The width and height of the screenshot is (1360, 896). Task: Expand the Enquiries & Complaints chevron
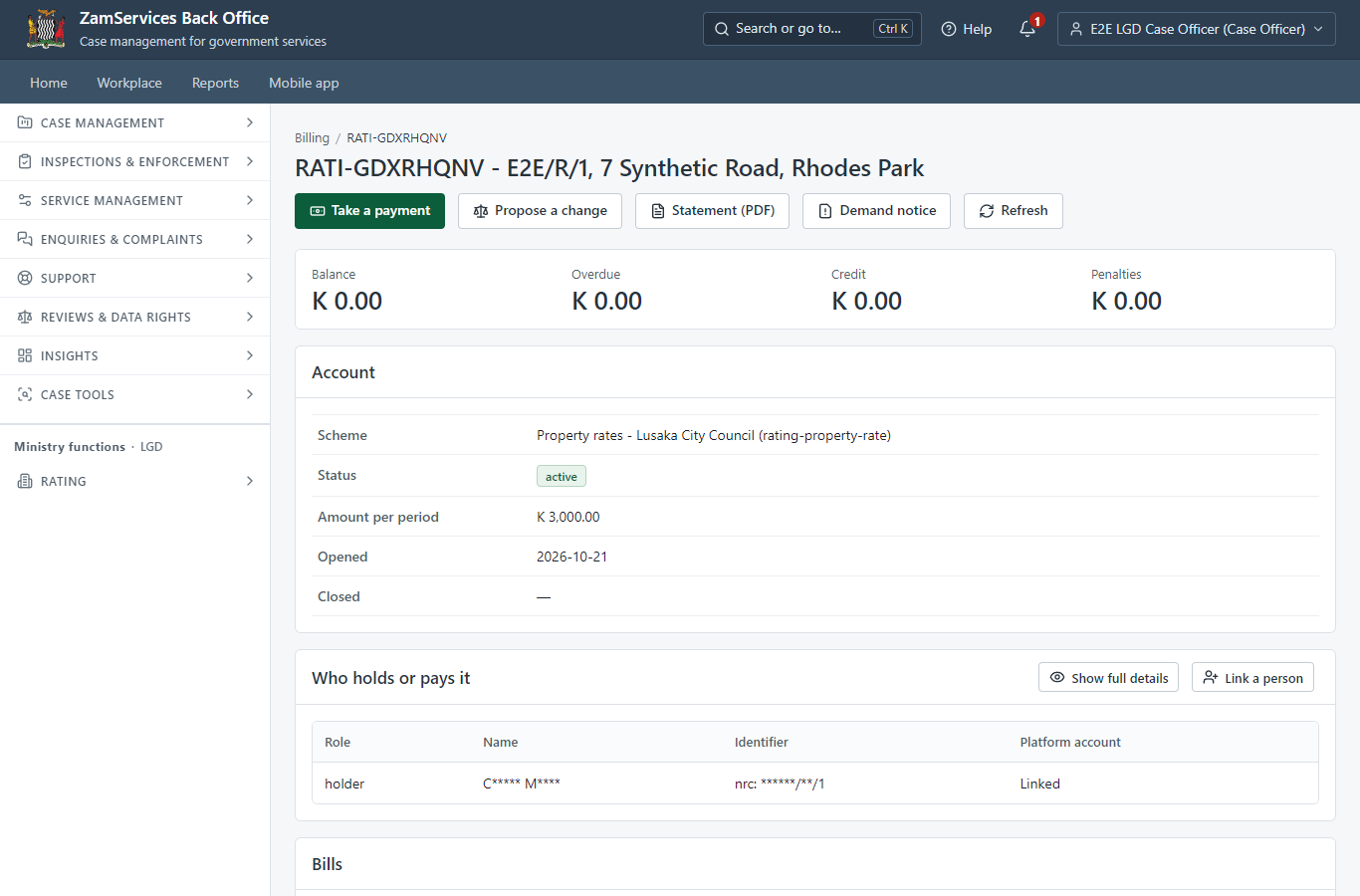pos(250,239)
